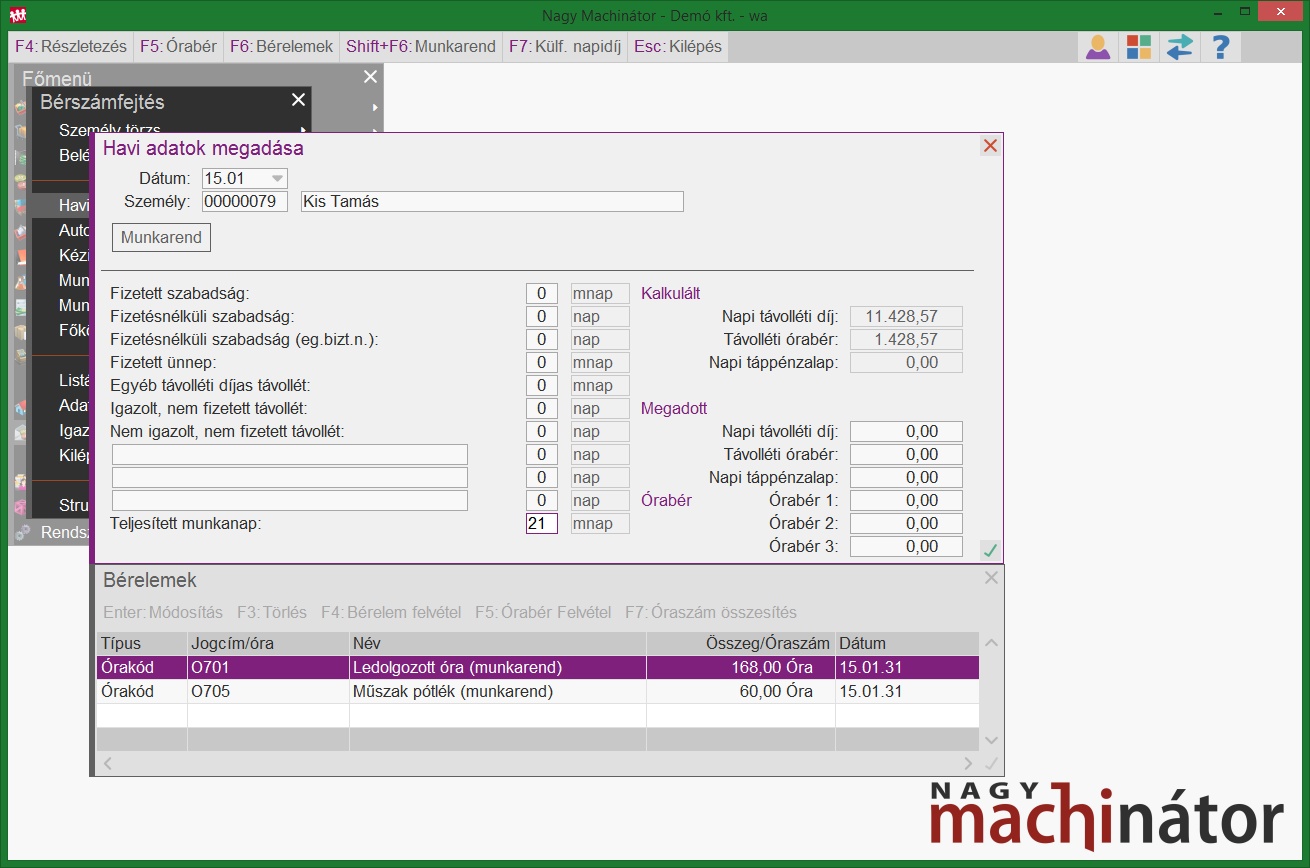The width and height of the screenshot is (1310, 868).
Task: Choose F4: Részletezés in the top toolbar
Action: 71,47
